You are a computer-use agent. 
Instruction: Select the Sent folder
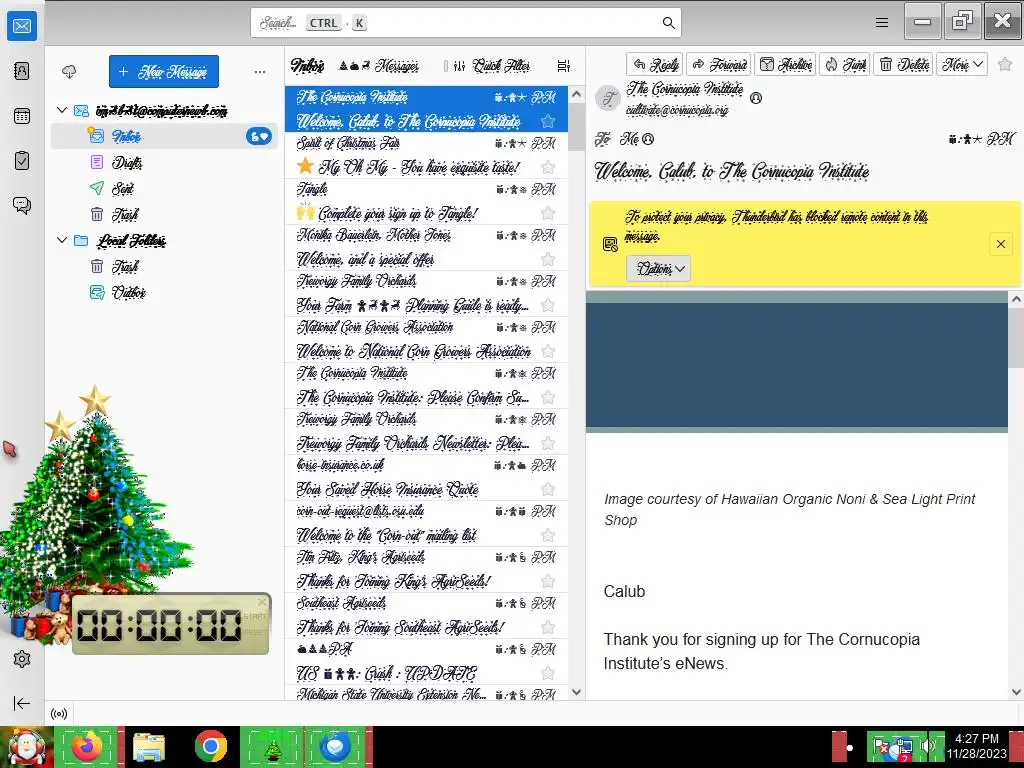click(x=164, y=189)
